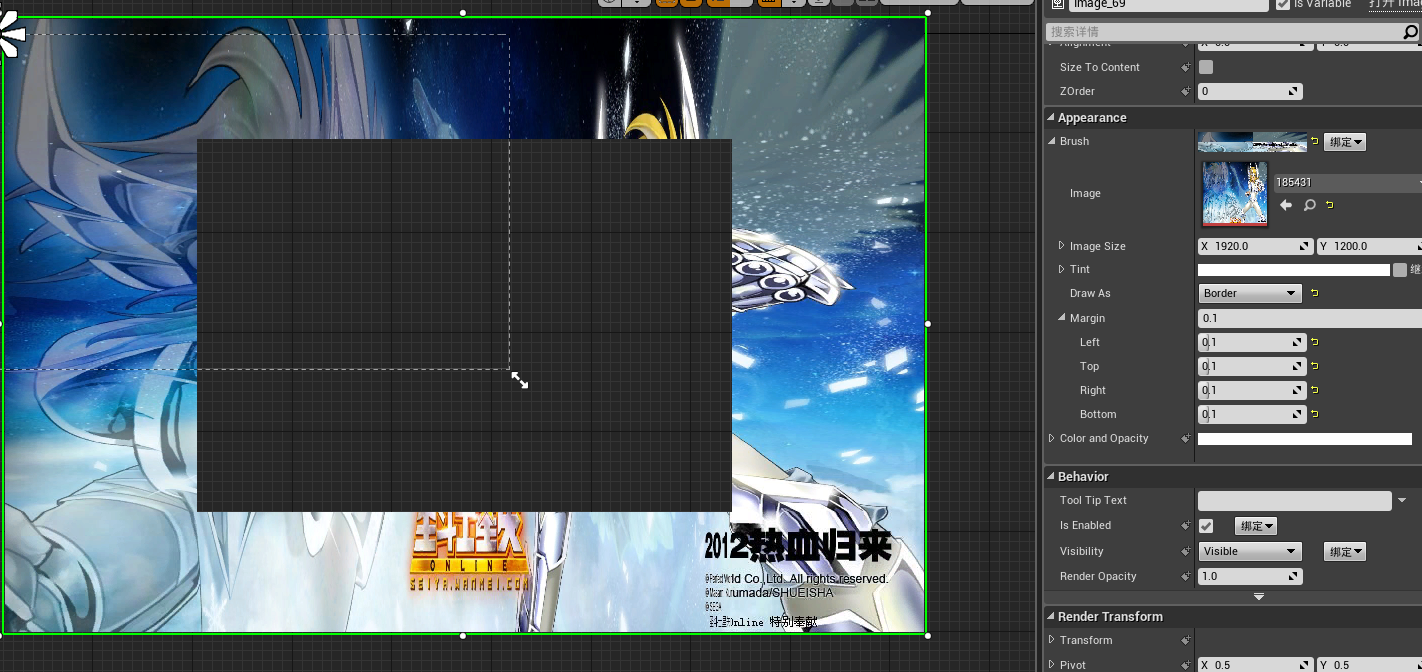Toggle the Is Variable checkbox
Viewport: 1422px width, 672px height.
click(x=1283, y=5)
